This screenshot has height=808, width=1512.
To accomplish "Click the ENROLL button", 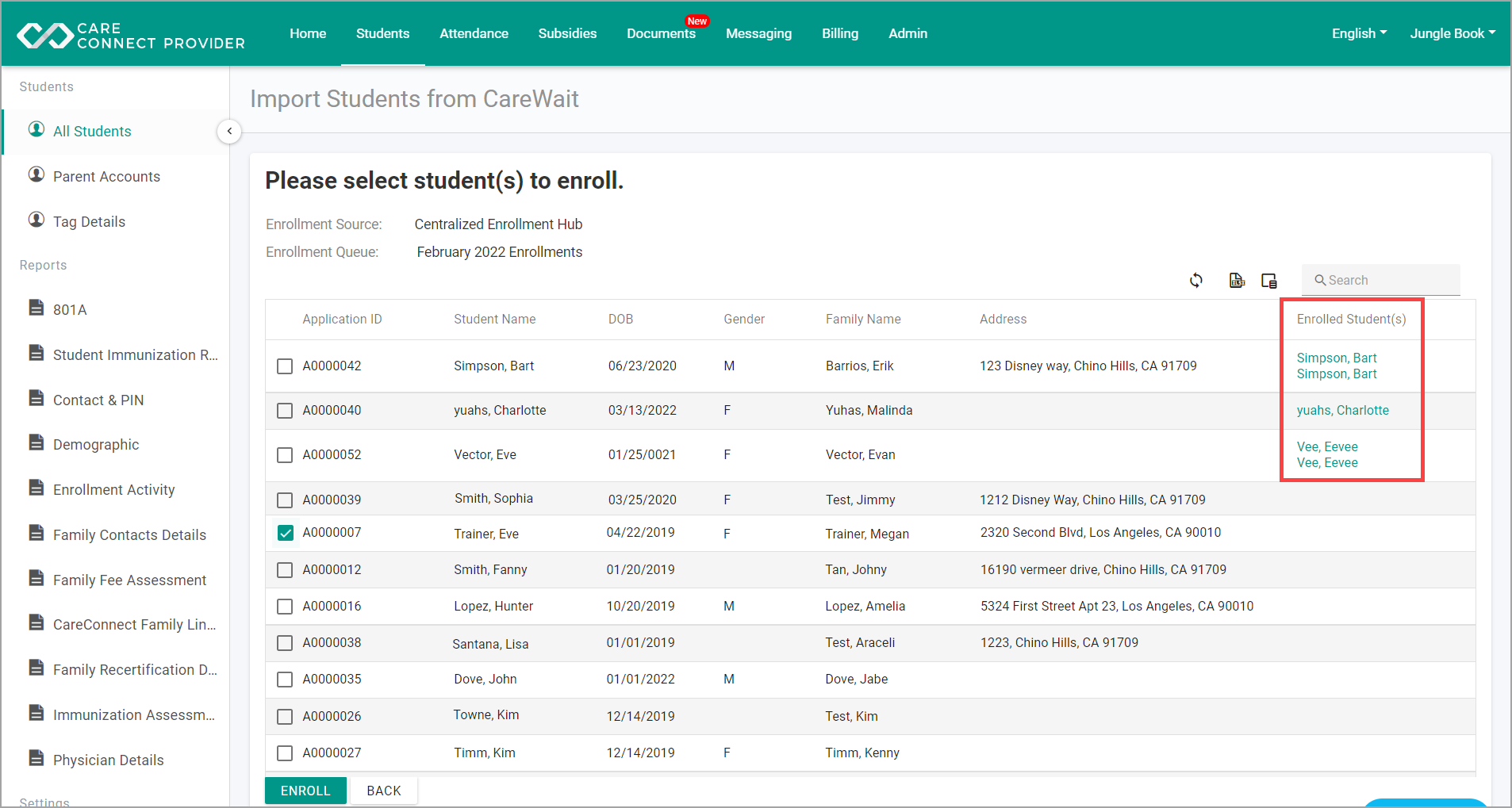I will (305, 791).
